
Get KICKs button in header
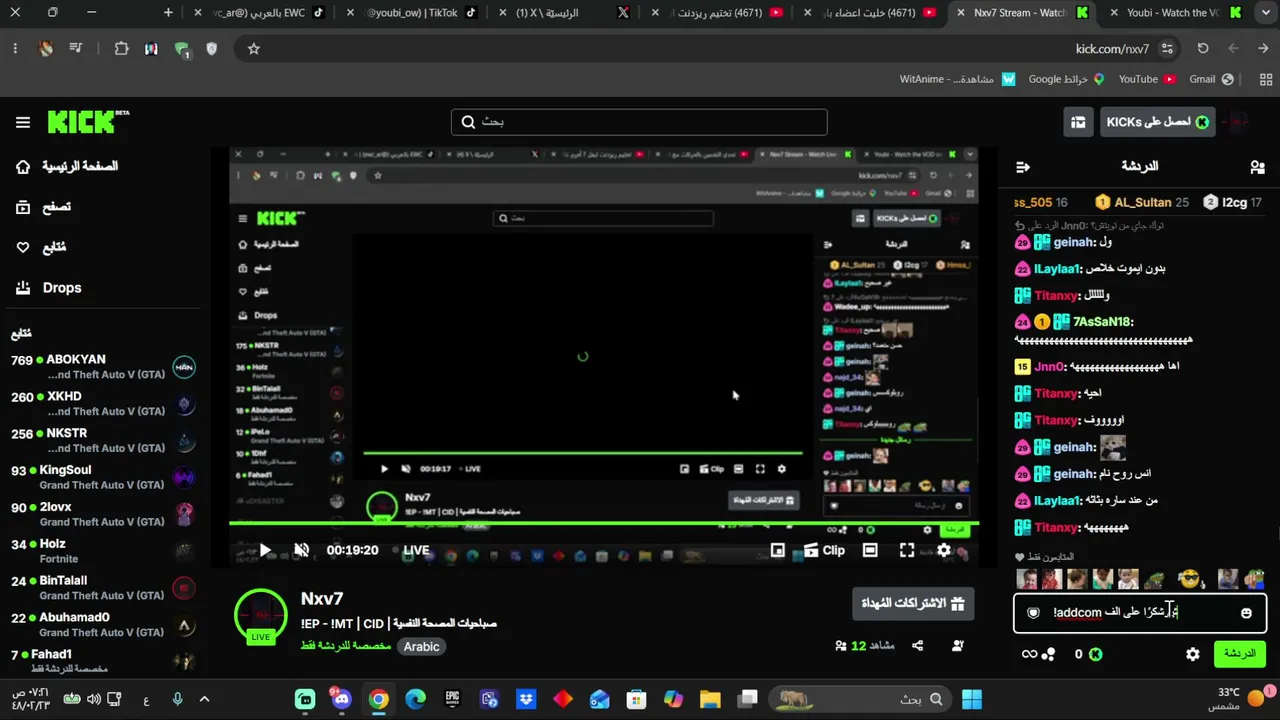pyautogui.click(x=1157, y=122)
